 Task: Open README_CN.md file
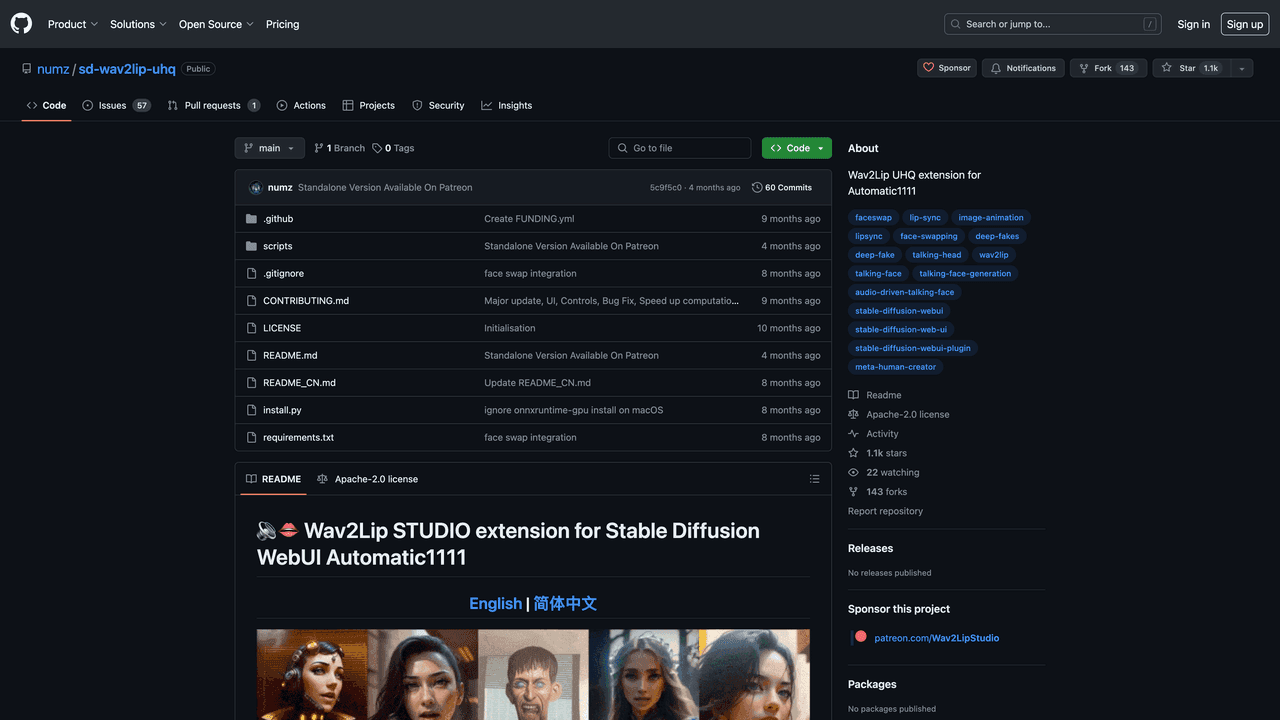299,383
